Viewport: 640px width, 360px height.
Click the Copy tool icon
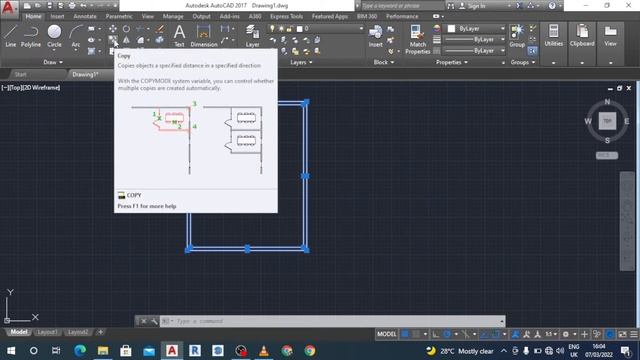[x=113, y=40]
